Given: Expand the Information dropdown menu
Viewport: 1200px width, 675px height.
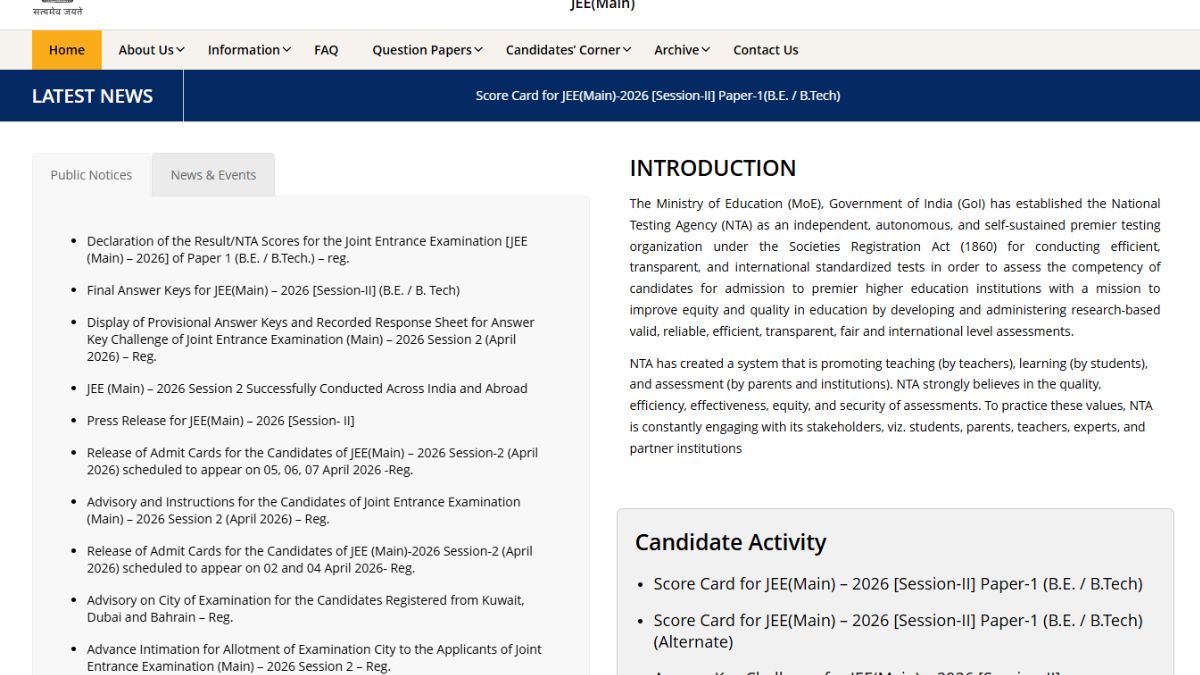Looking at the screenshot, I should (249, 50).
